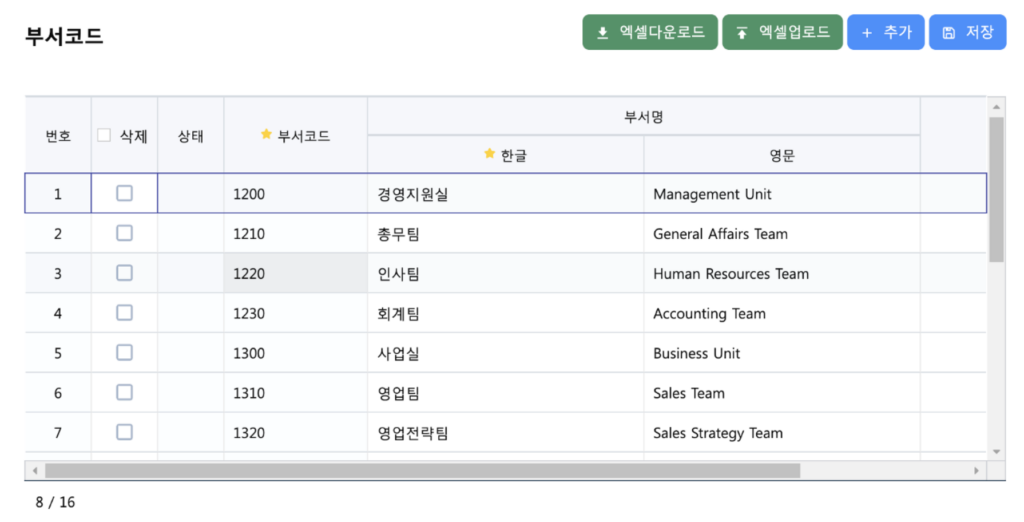This screenshot has height=522, width=1024.
Task: Click the scroll right arrow icon
Action: tap(977, 470)
